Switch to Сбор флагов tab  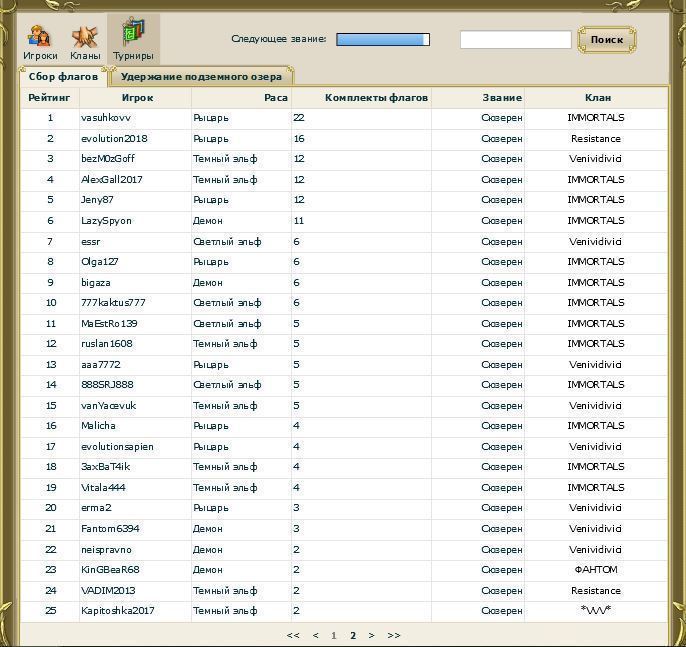coord(63,76)
